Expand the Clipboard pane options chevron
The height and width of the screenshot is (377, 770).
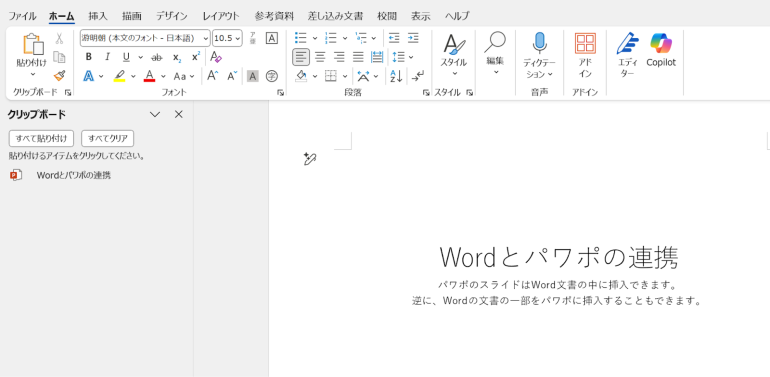click(x=155, y=114)
